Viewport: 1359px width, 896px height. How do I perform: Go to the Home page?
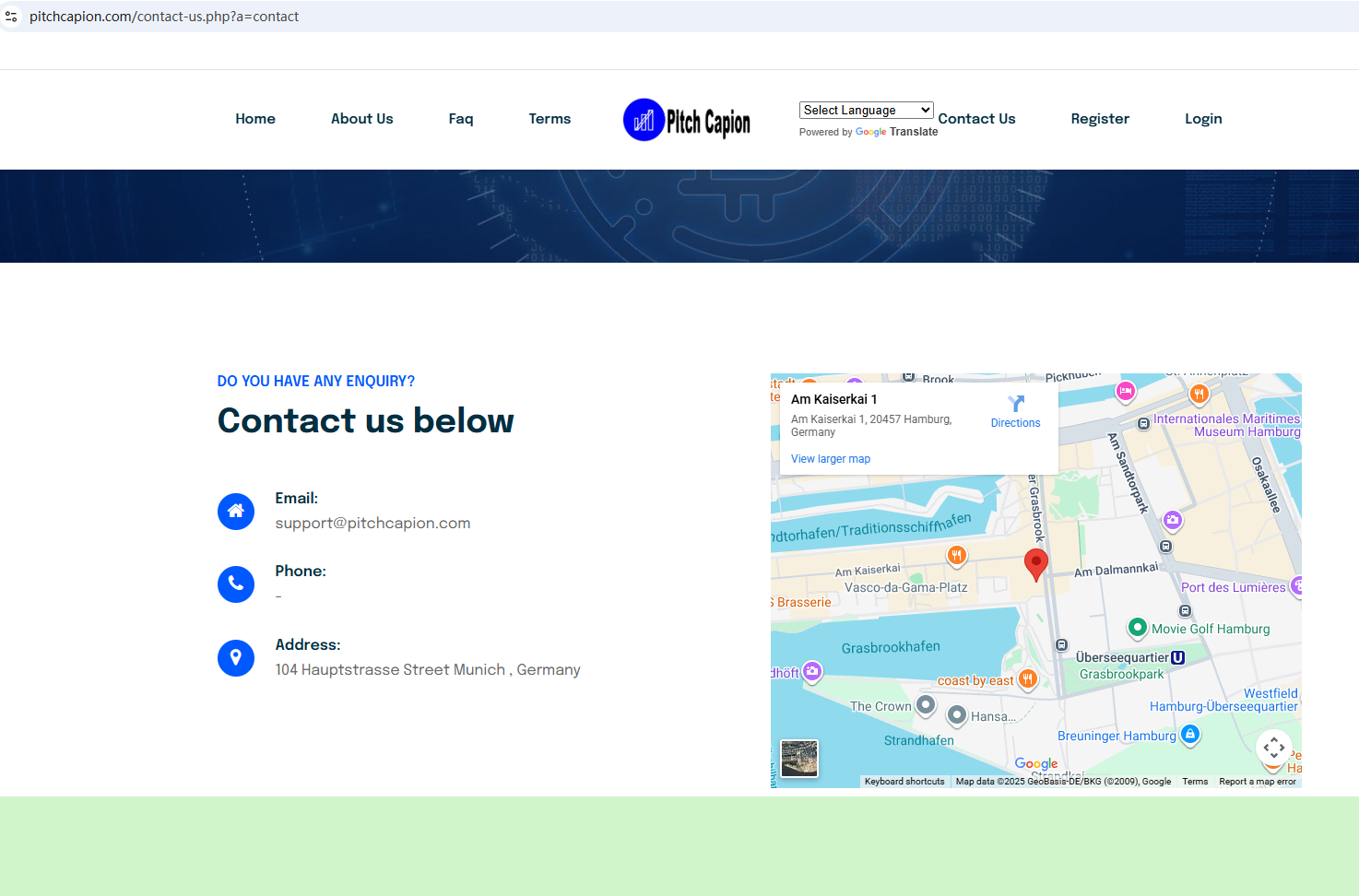(x=255, y=119)
